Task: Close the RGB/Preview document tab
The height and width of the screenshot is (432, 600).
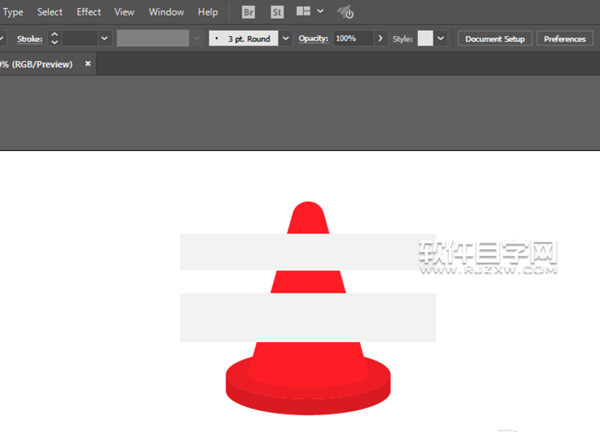Action: point(88,64)
